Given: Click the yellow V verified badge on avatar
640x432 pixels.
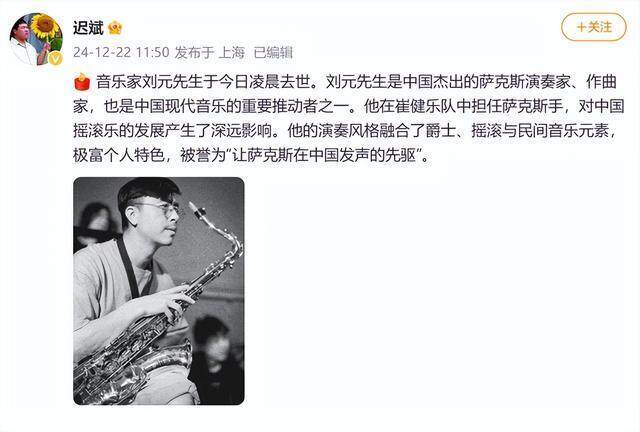Looking at the screenshot, I should (x=56, y=59).
